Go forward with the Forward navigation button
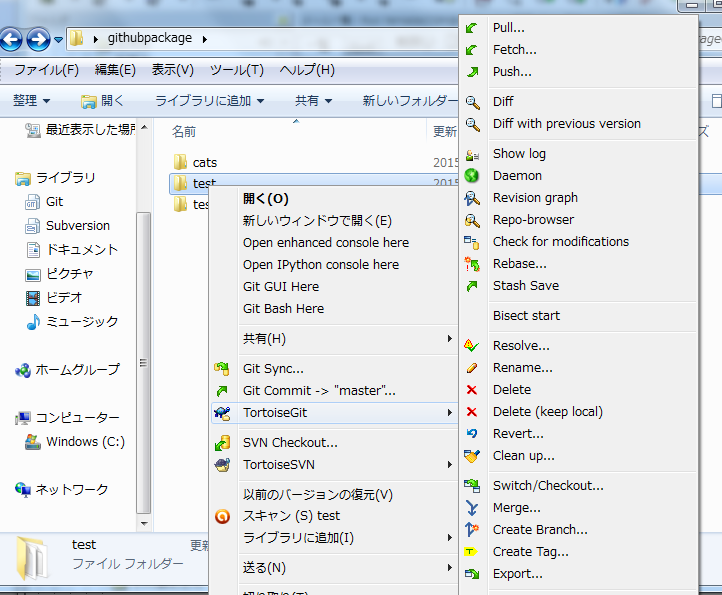The height and width of the screenshot is (595, 722). coord(38,40)
